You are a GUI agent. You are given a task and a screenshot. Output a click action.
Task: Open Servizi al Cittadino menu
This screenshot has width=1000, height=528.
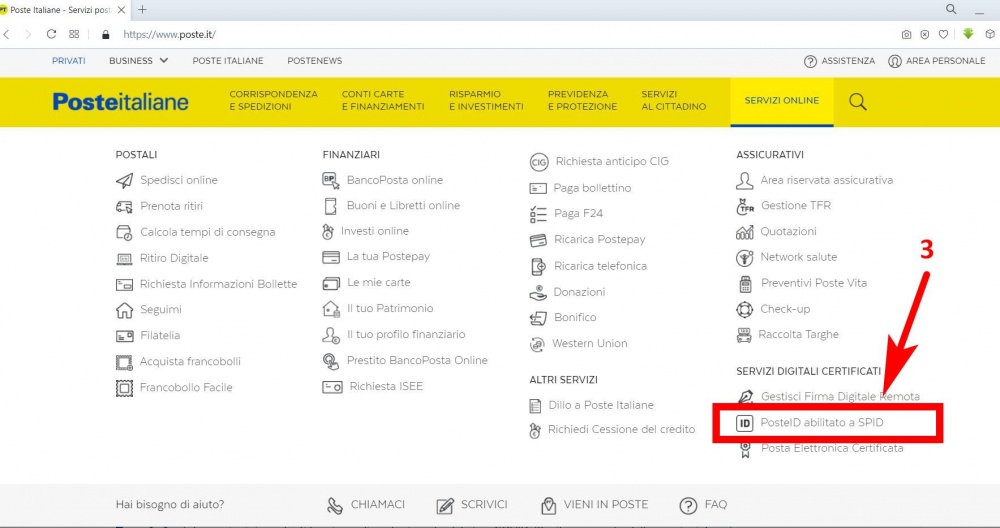(673, 100)
